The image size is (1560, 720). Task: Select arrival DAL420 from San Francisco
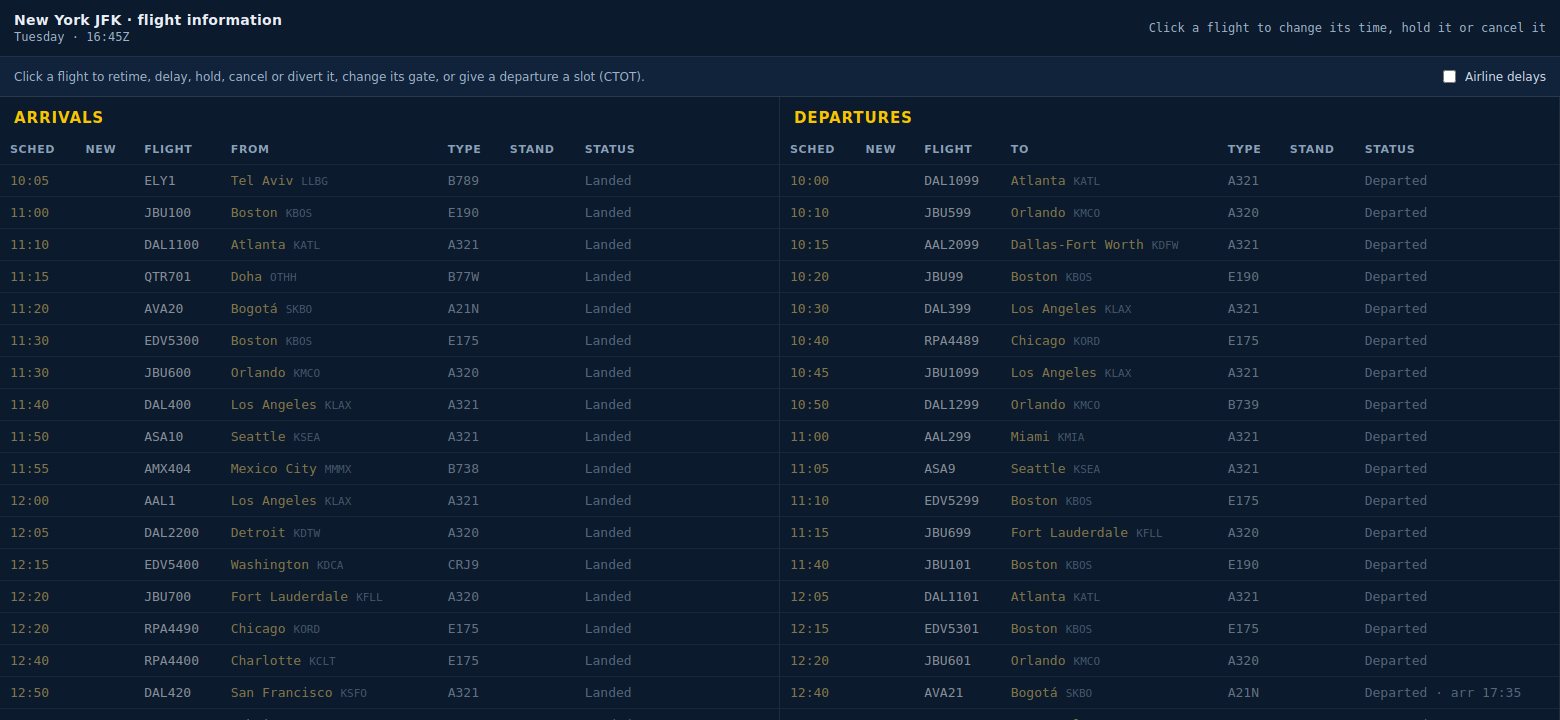point(389,693)
